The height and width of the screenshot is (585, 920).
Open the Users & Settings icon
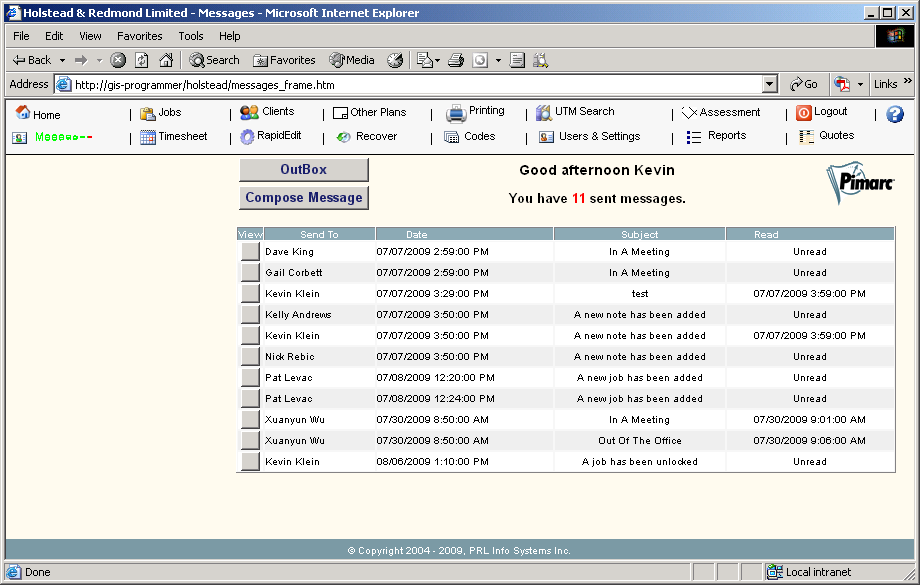pyautogui.click(x=546, y=137)
